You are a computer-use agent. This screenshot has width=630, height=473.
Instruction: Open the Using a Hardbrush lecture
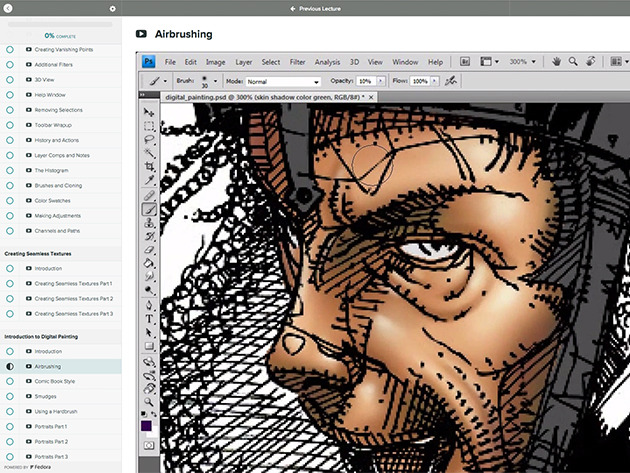pos(56,412)
